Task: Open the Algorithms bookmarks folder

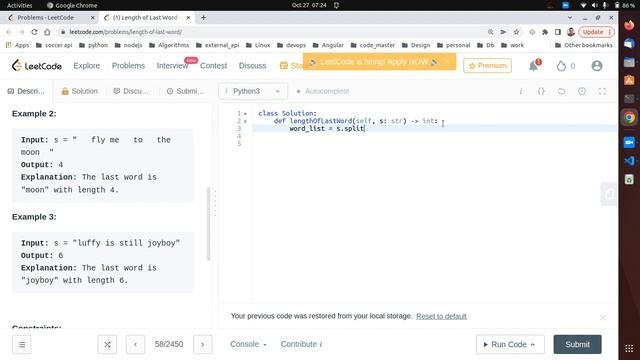Action: click(169, 45)
